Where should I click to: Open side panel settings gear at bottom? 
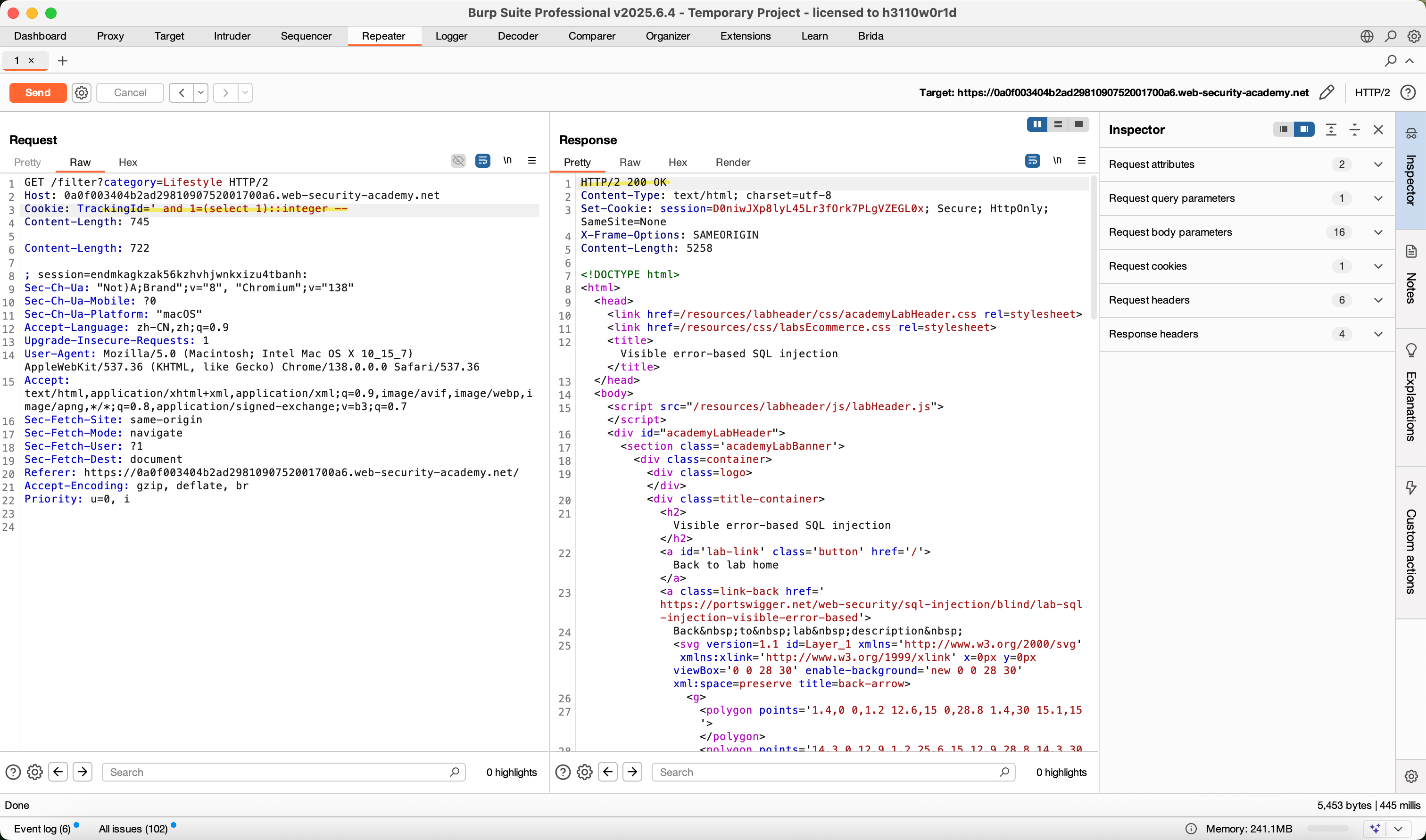(x=1411, y=776)
